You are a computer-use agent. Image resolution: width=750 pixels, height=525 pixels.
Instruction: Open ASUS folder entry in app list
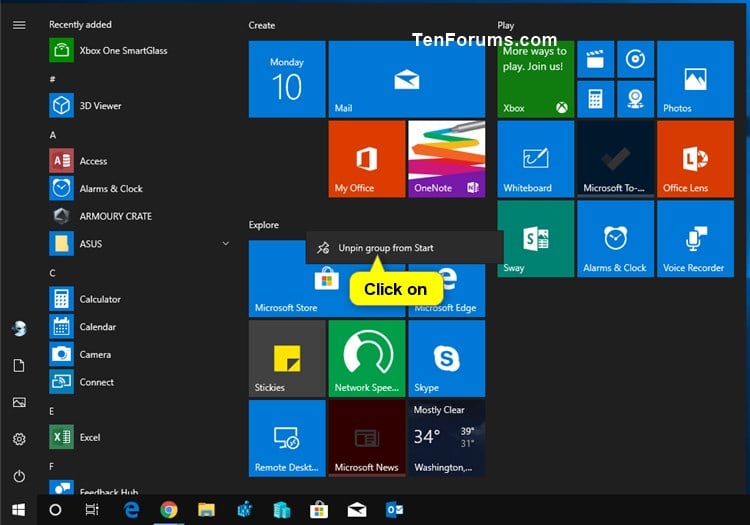[139, 244]
